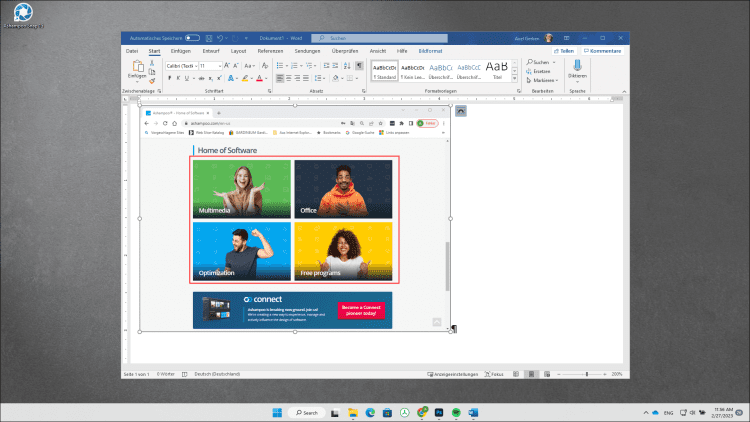Switch to the Einfügen ribbon tab
Screen dimensions: 750x422
pyautogui.click(x=181, y=51)
